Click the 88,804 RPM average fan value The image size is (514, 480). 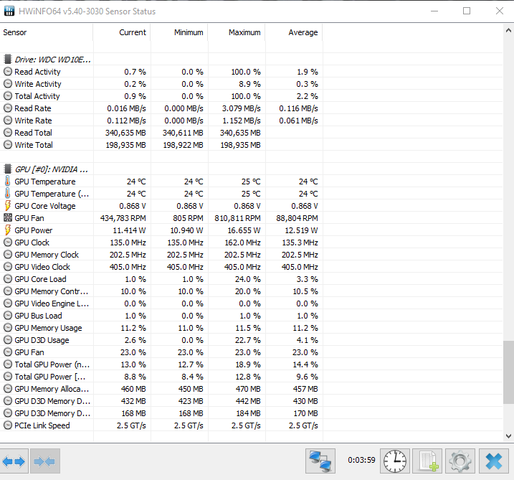pyautogui.click(x=297, y=218)
